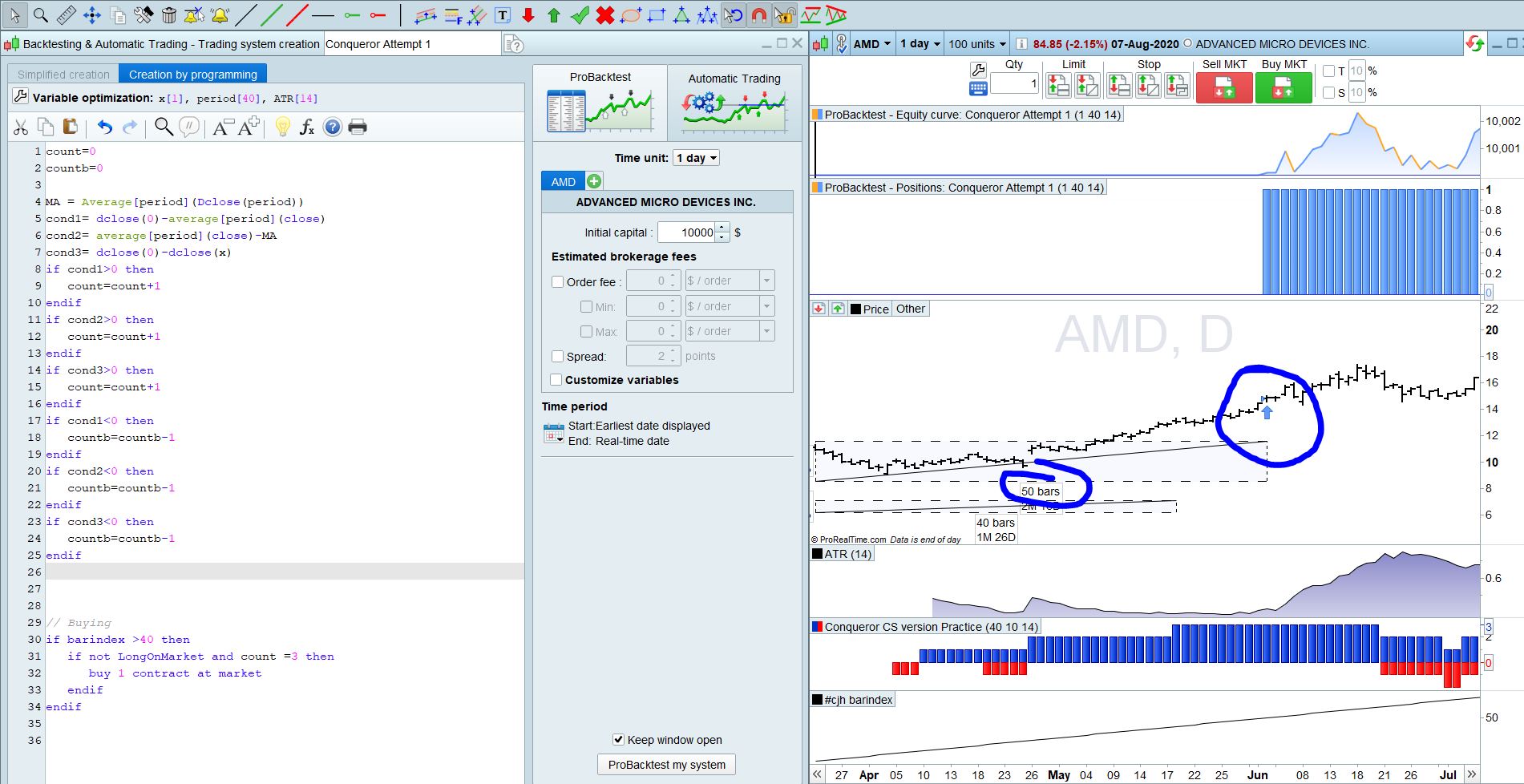The width and height of the screenshot is (1524, 784).
Task: Add an instrument with green plus
Action: click(594, 181)
